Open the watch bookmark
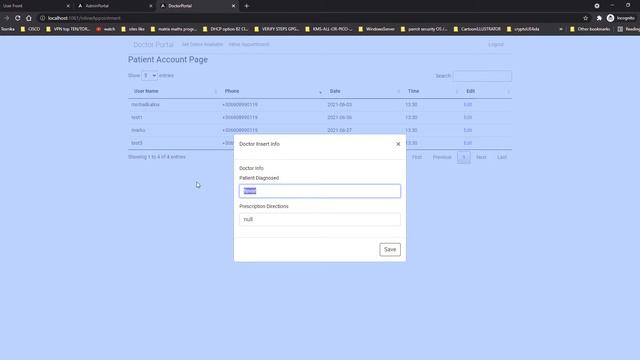The height and width of the screenshot is (360, 640). (106, 29)
